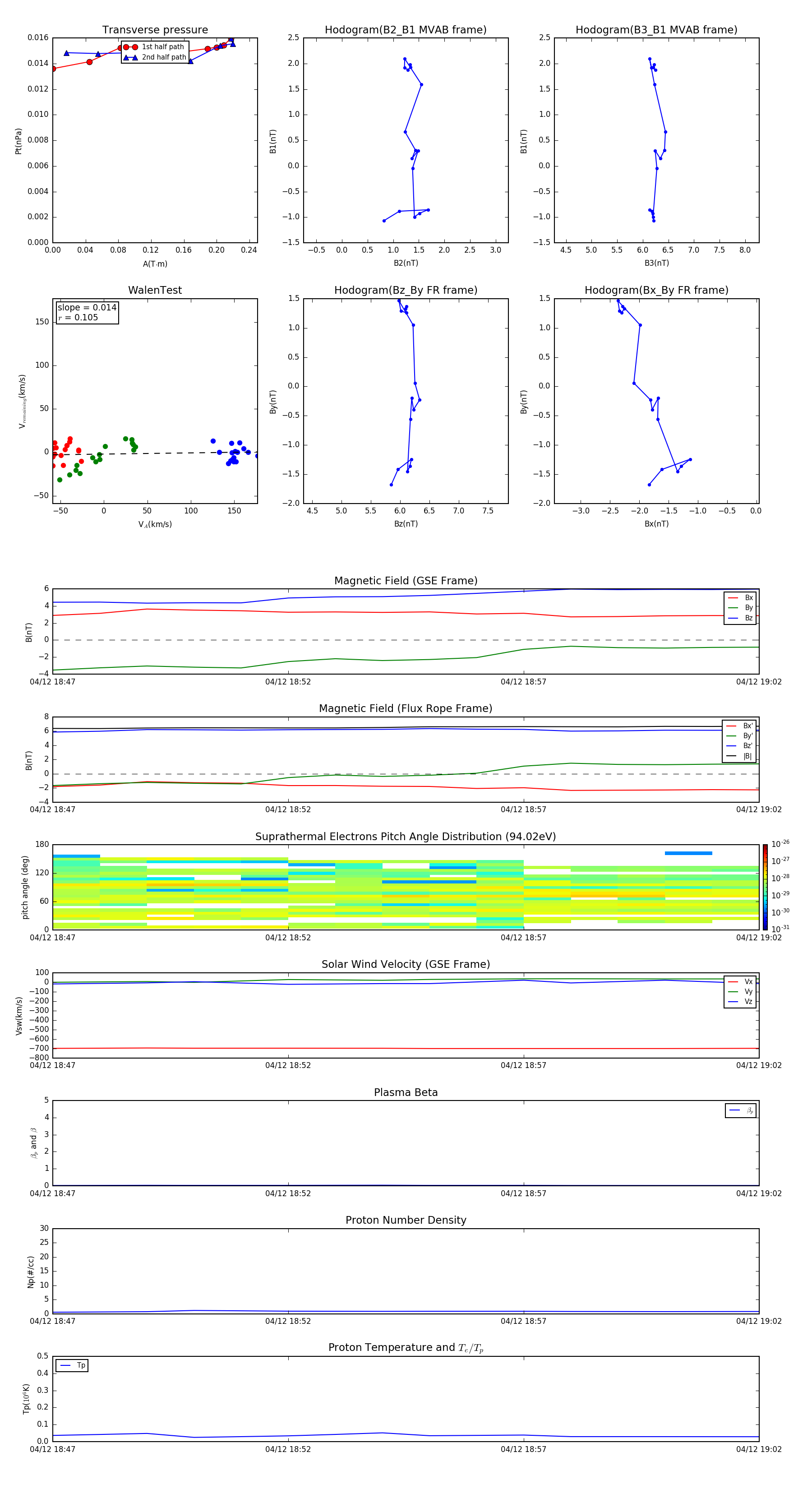Click the Vy entry in velocity legend
The width and height of the screenshot is (812, 1489).
[x=740, y=991]
